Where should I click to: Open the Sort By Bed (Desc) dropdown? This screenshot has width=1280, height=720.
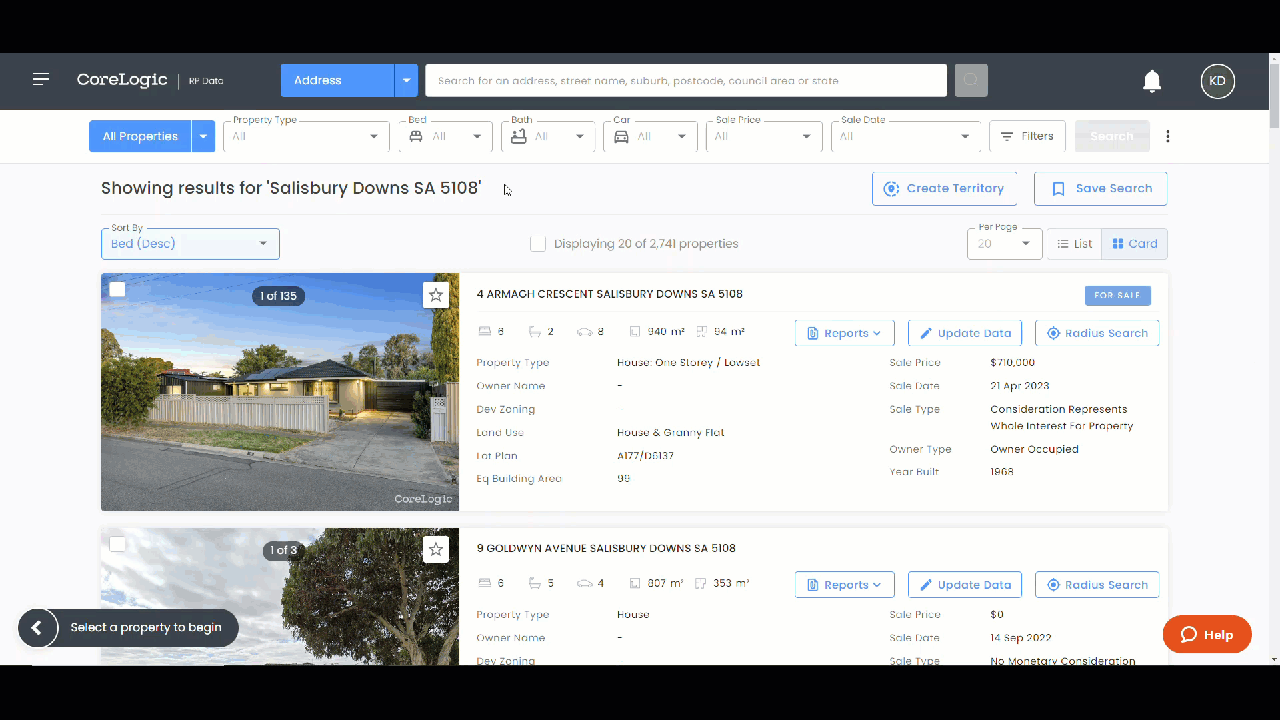click(190, 243)
